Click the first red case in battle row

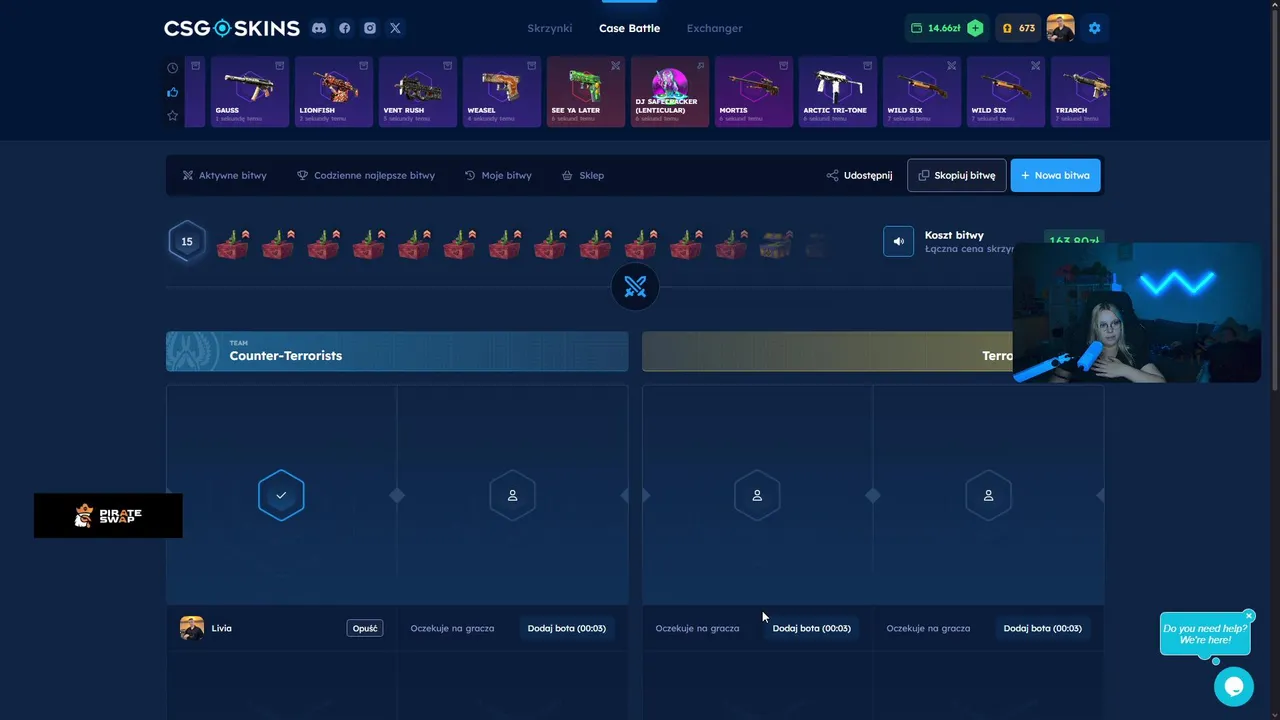[233, 243]
